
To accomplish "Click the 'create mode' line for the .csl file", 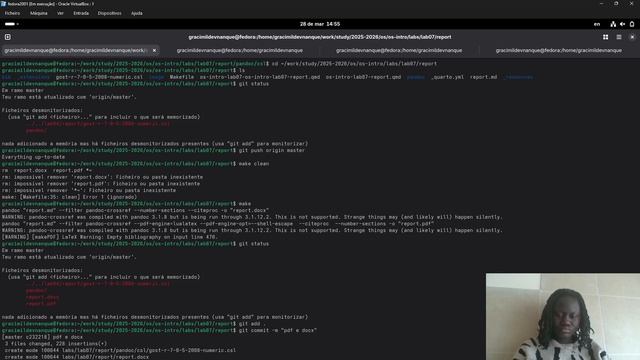I will [x=120, y=350].
